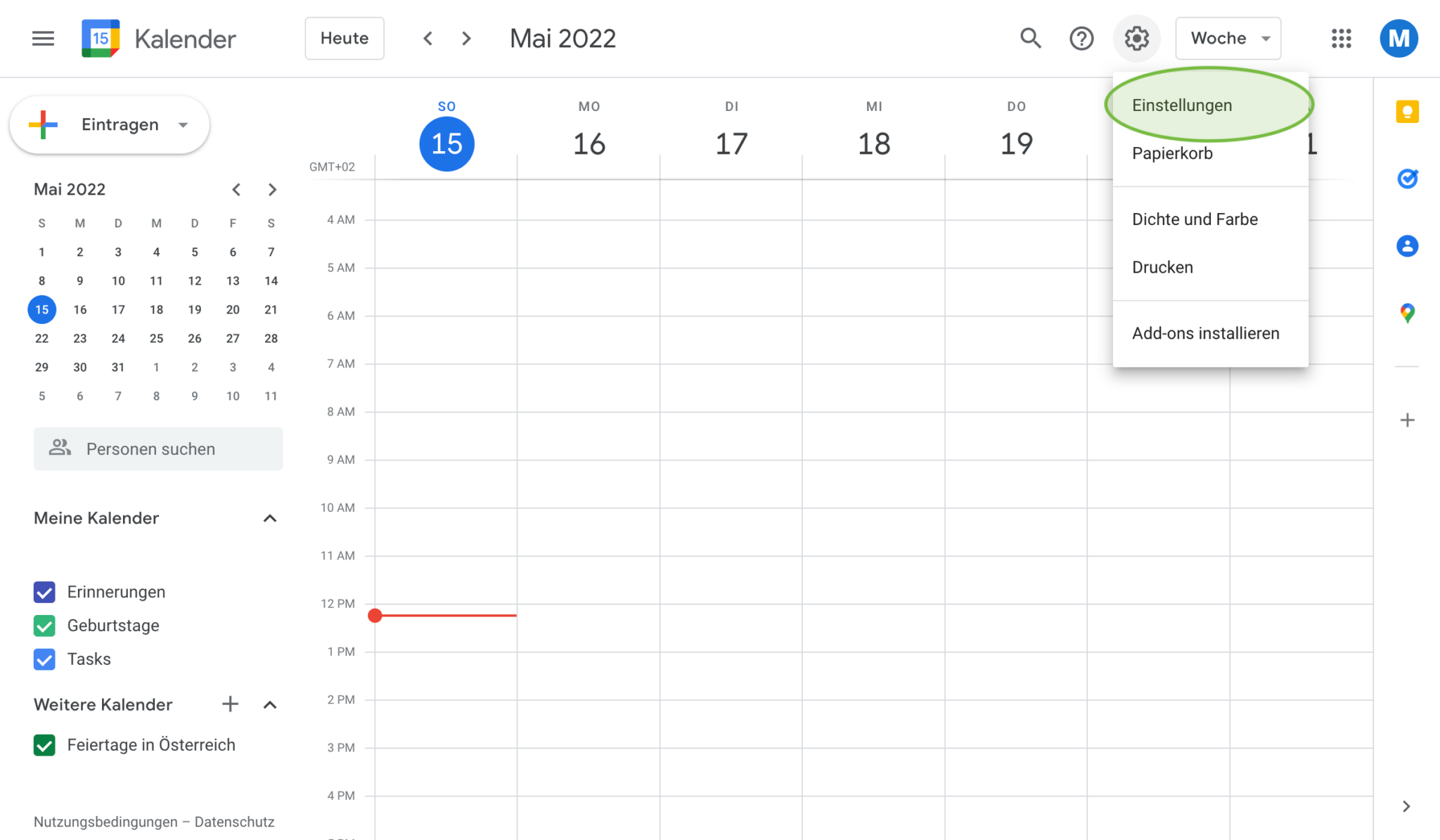Image resolution: width=1440 pixels, height=840 pixels.
Task: Add another calendar plus icon
Action: click(x=230, y=704)
